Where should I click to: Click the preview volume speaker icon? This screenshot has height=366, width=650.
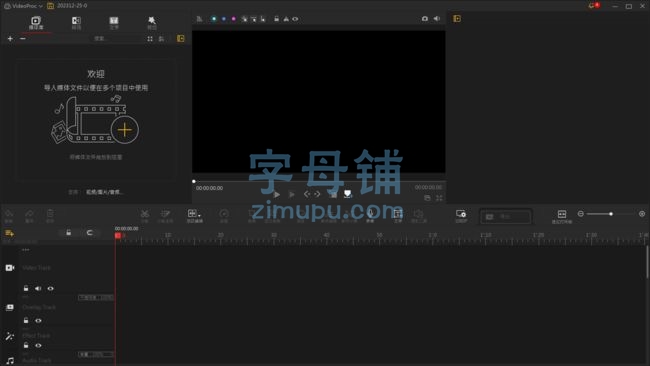[x=437, y=19]
